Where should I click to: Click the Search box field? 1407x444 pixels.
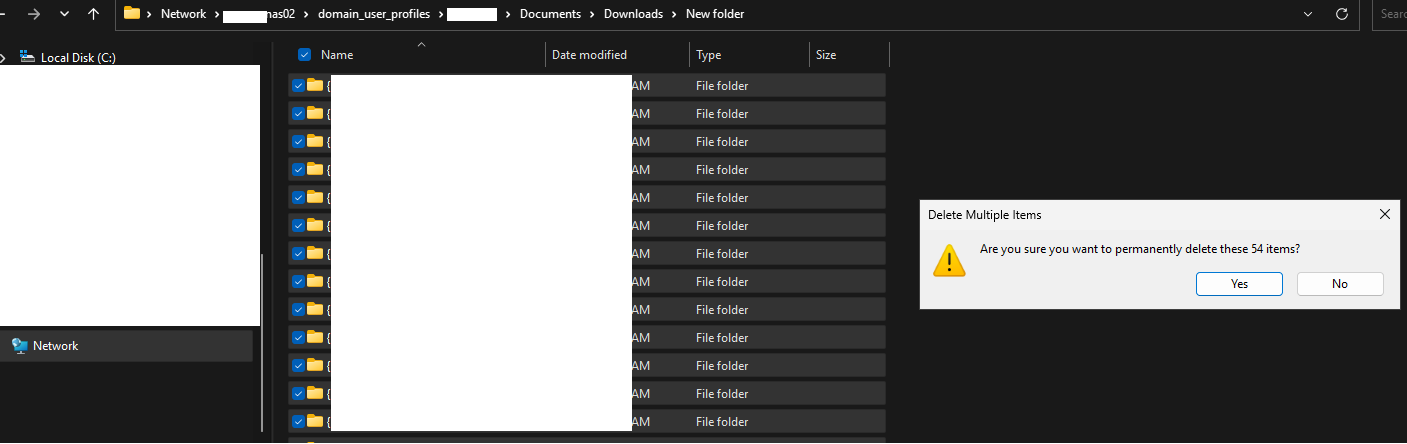tap(1391, 14)
